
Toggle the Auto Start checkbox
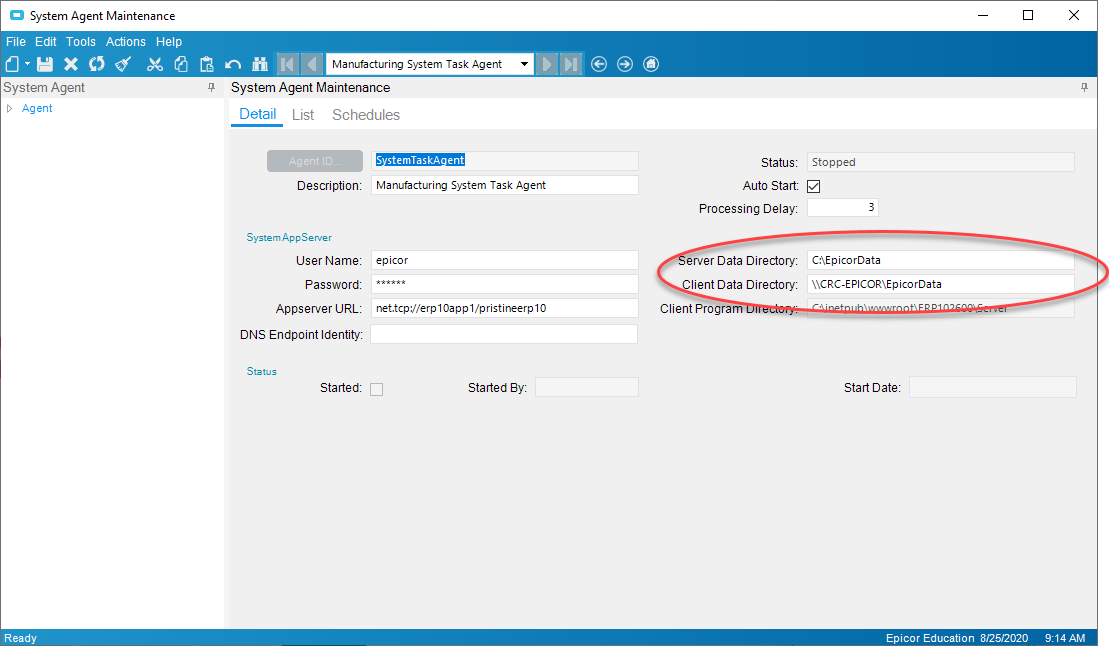coord(813,186)
